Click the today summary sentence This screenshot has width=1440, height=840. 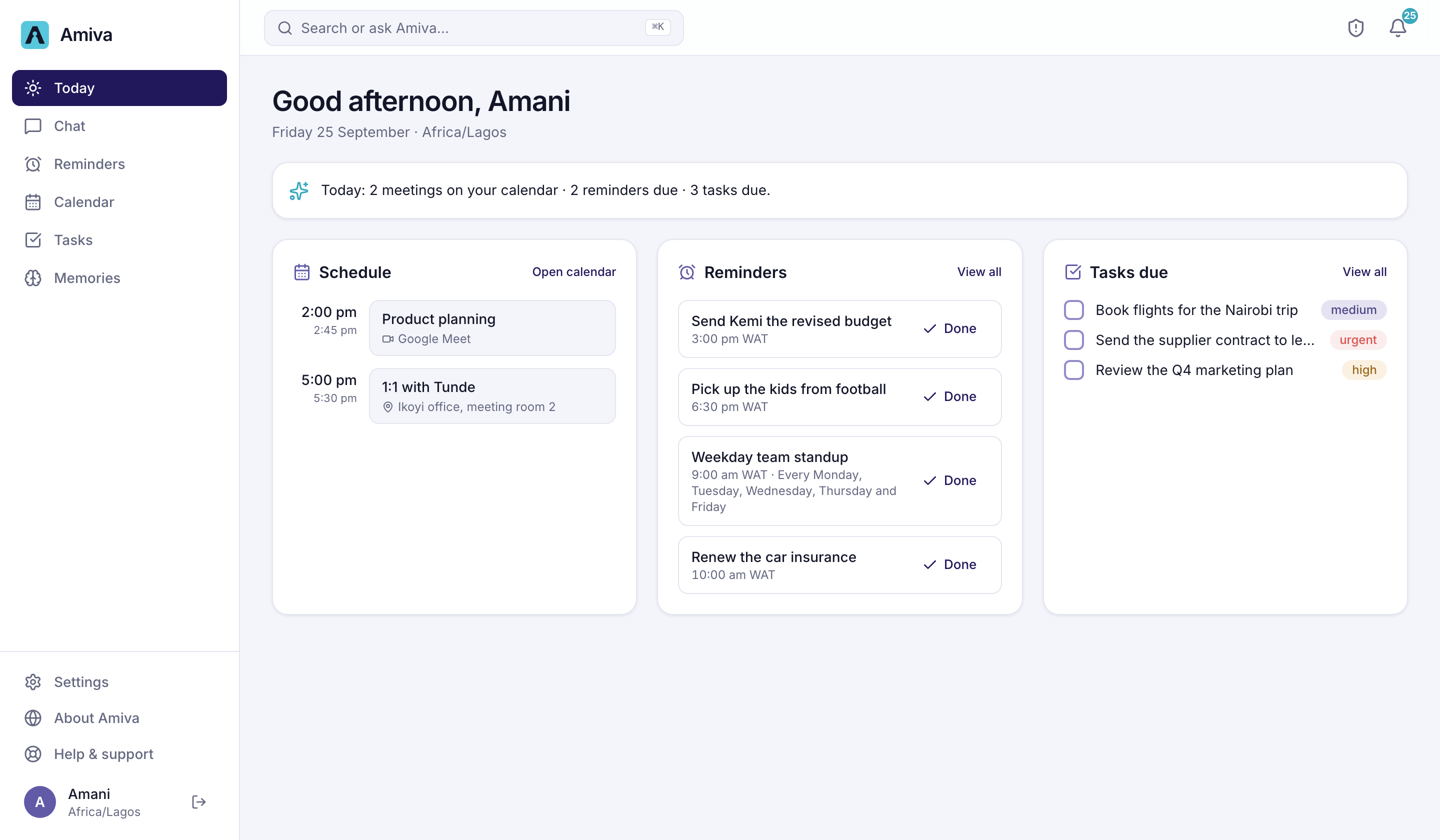point(545,190)
